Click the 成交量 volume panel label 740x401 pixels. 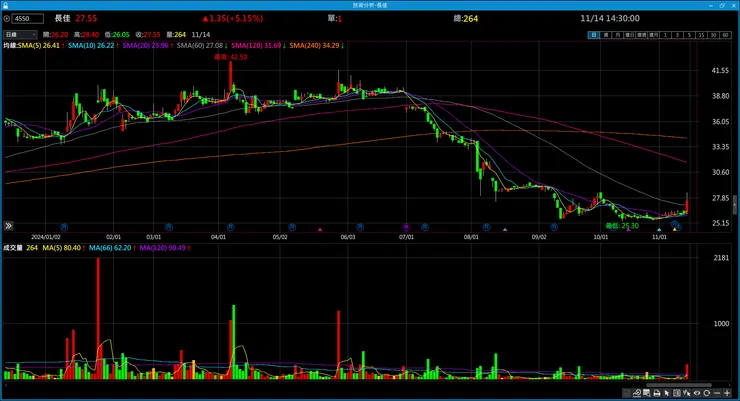click(13, 248)
